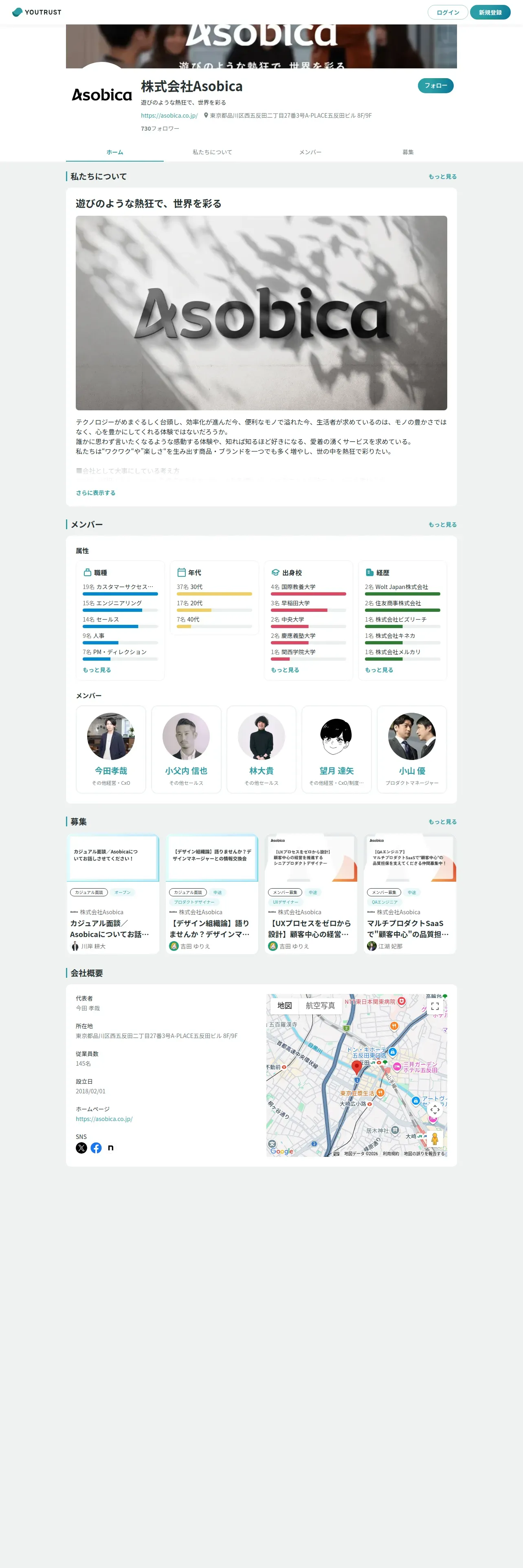The height and width of the screenshot is (1568, 523).
Task: Expand 経歴 list with もっと見る
Action: tap(379, 670)
